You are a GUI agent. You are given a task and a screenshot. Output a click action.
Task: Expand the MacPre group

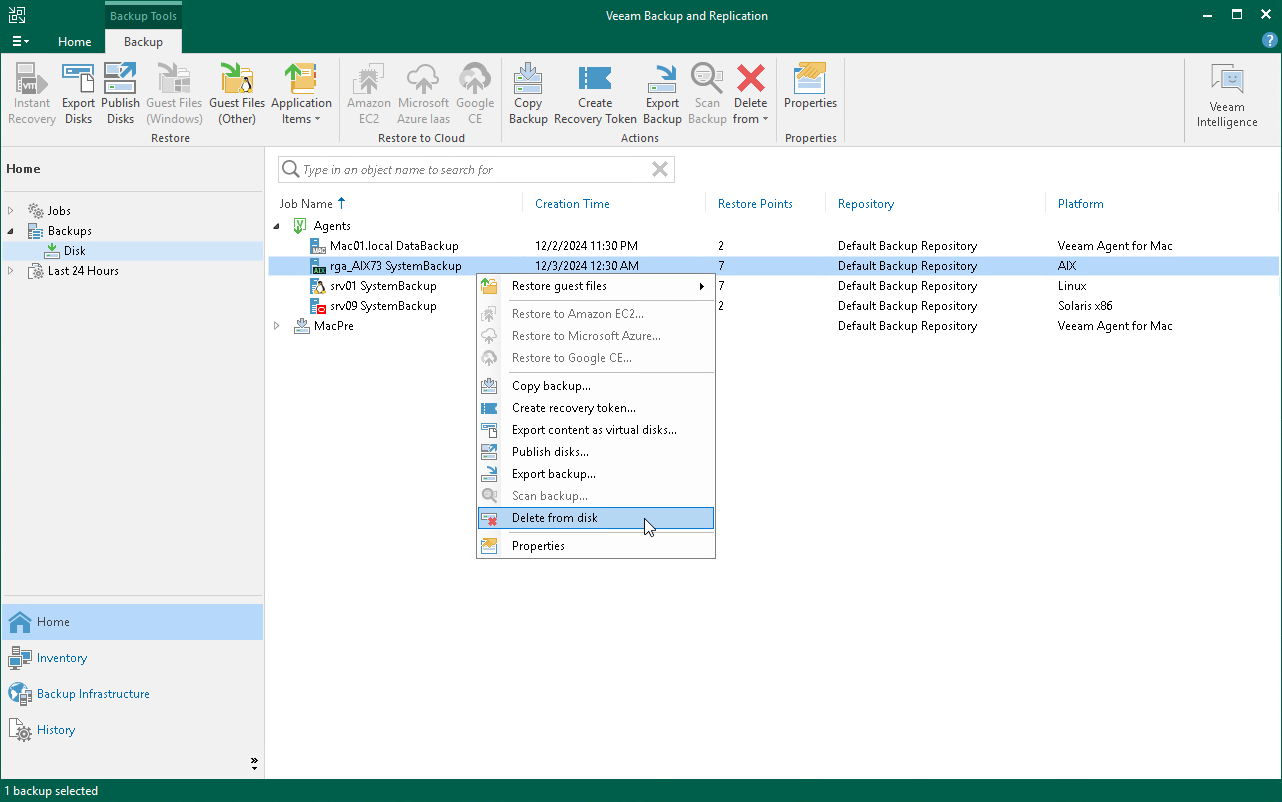pos(277,326)
